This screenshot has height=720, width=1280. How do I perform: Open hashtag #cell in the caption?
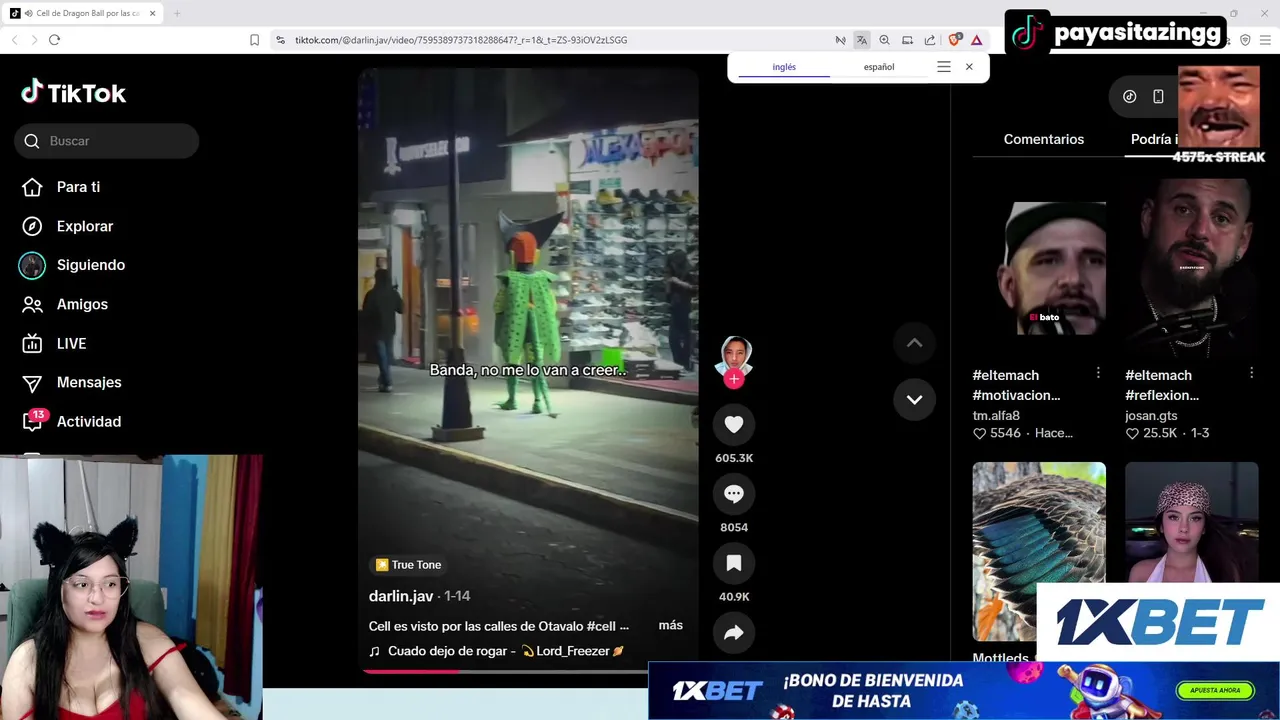point(601,626)
